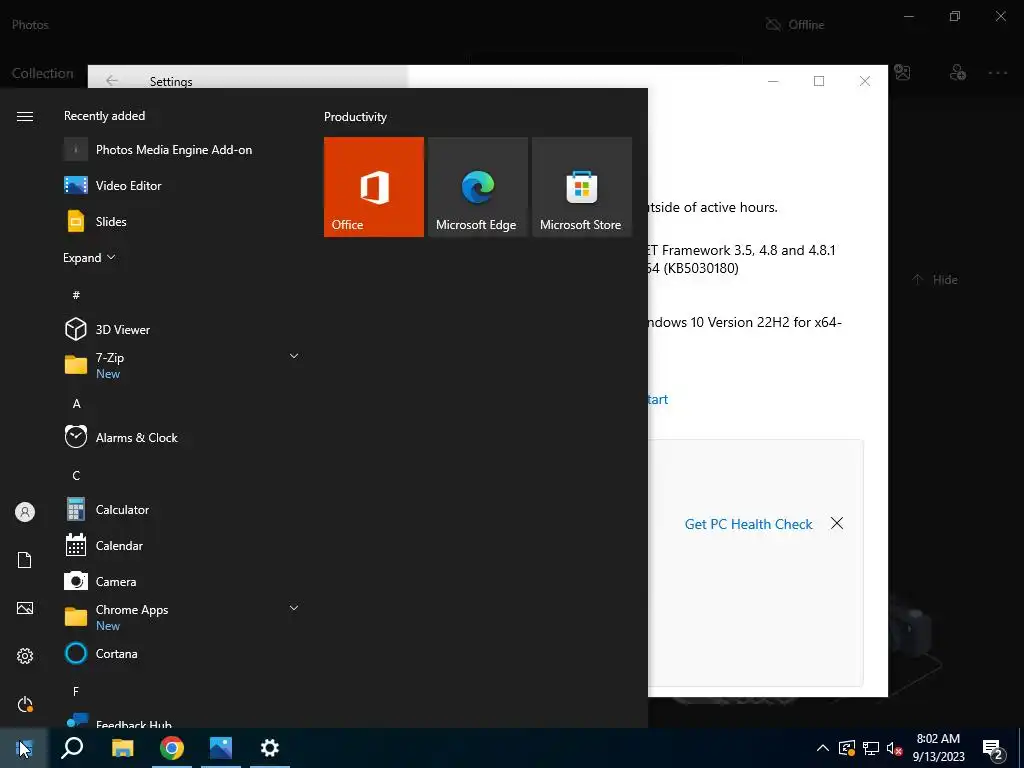Open Collection tab in Photos window
Viewport: 1024px width, 768px height.
(x=42, y=73)
